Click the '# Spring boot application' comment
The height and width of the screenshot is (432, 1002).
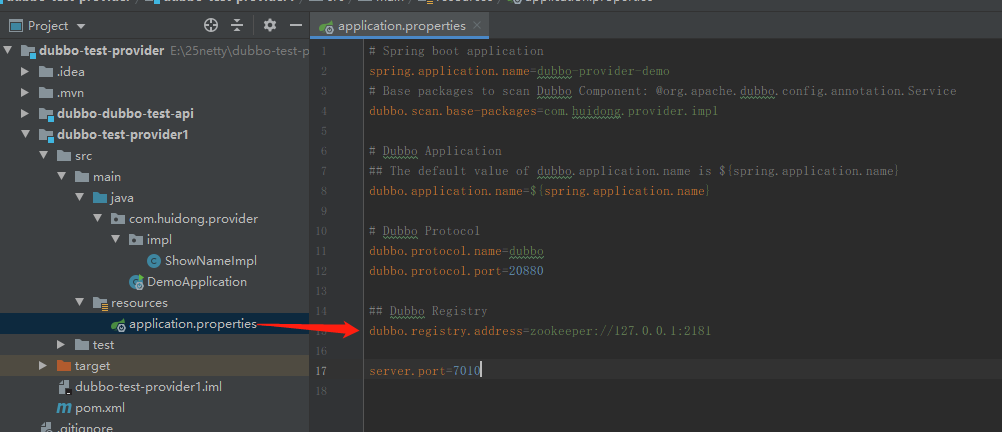pos(456,51)
